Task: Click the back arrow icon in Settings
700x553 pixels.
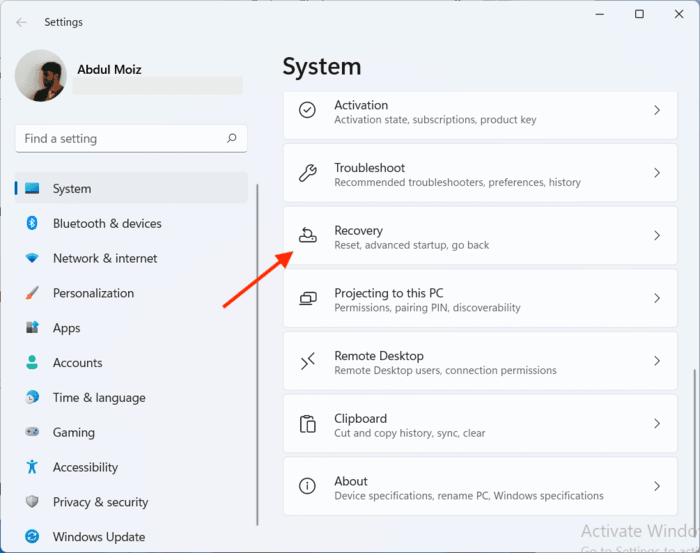Action: pyautogui.click(x=21, y=22)
